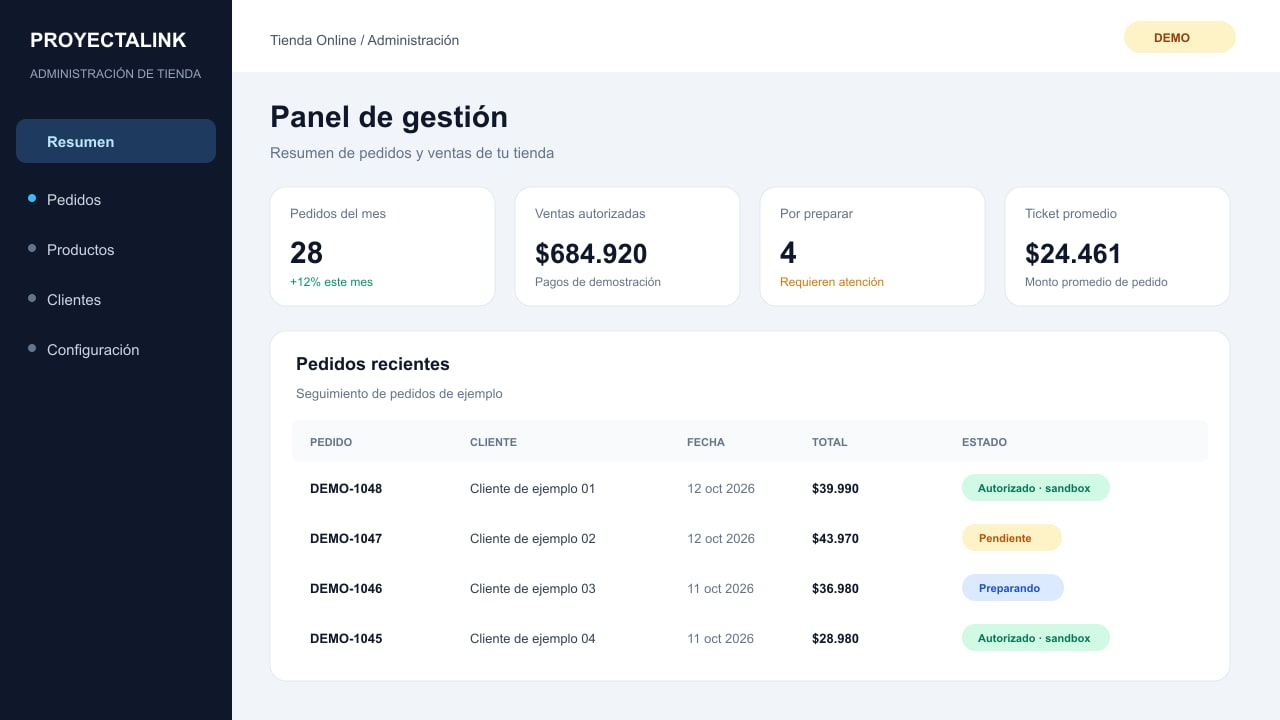Open order DEMO-1048

click(346, 489)
